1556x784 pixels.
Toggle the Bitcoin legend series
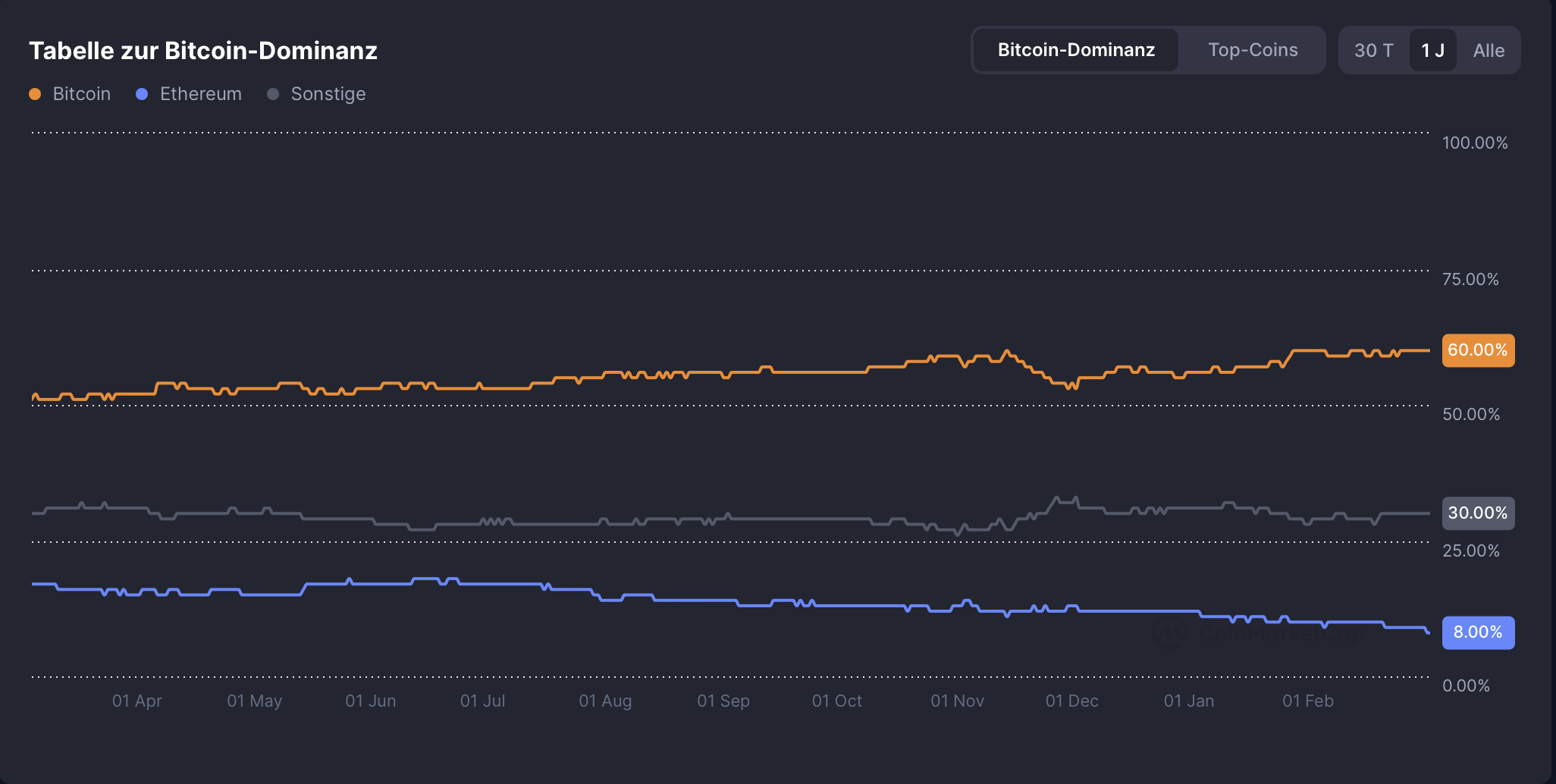click(70, 94)
